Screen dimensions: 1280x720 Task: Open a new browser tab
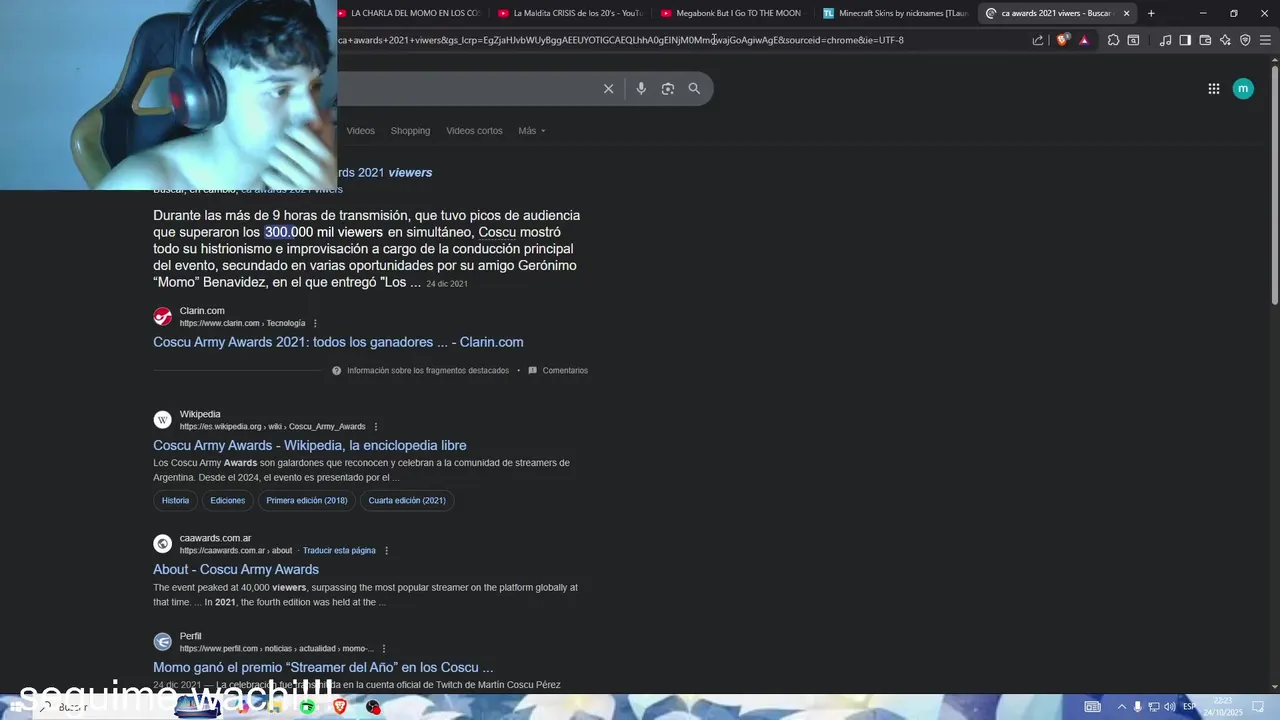pos(1151,13)
